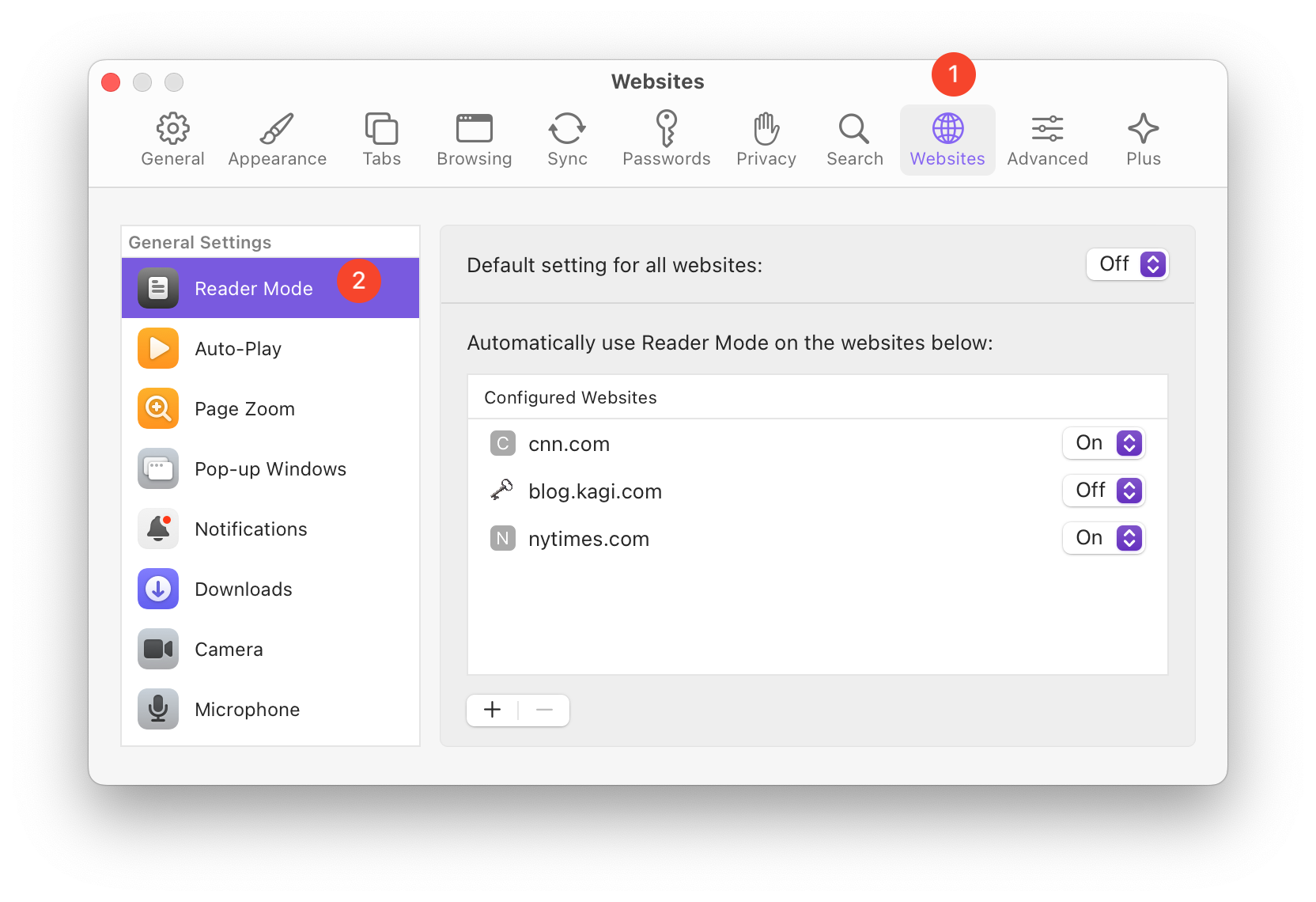Viewport: 1316px width, 902px height.
Task: Open the General preferences gear icon
Action: (x=172, y=128)
